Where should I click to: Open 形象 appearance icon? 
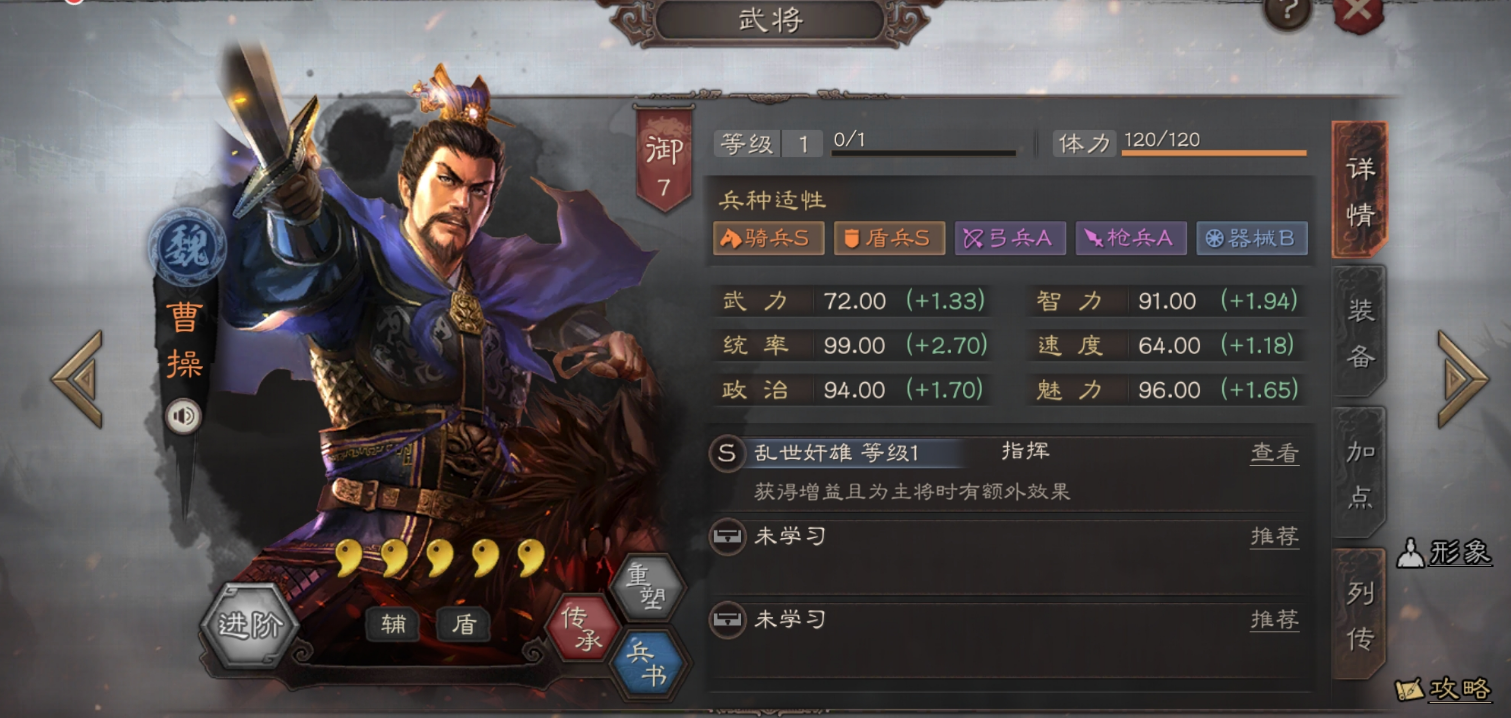(1444, 552)
